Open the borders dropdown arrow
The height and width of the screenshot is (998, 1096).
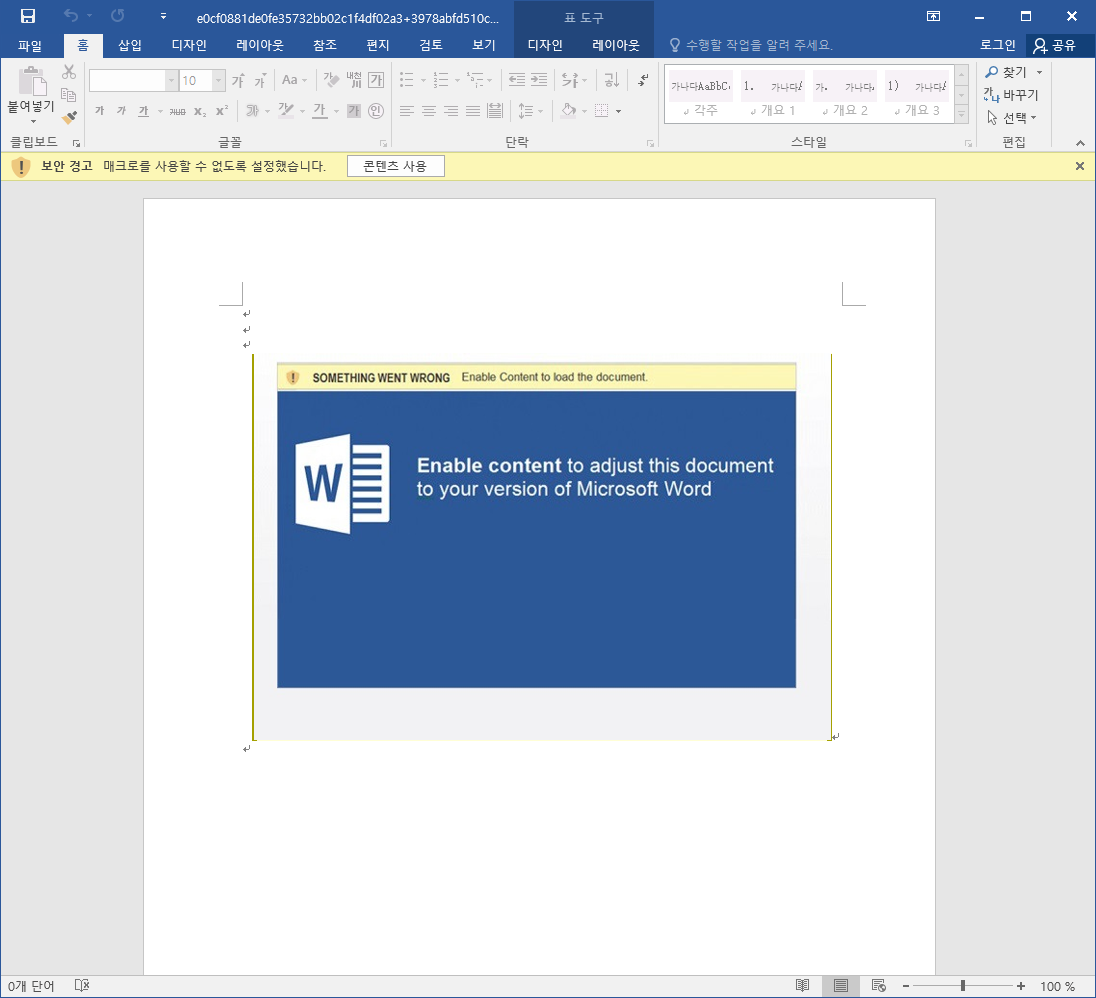619,111
